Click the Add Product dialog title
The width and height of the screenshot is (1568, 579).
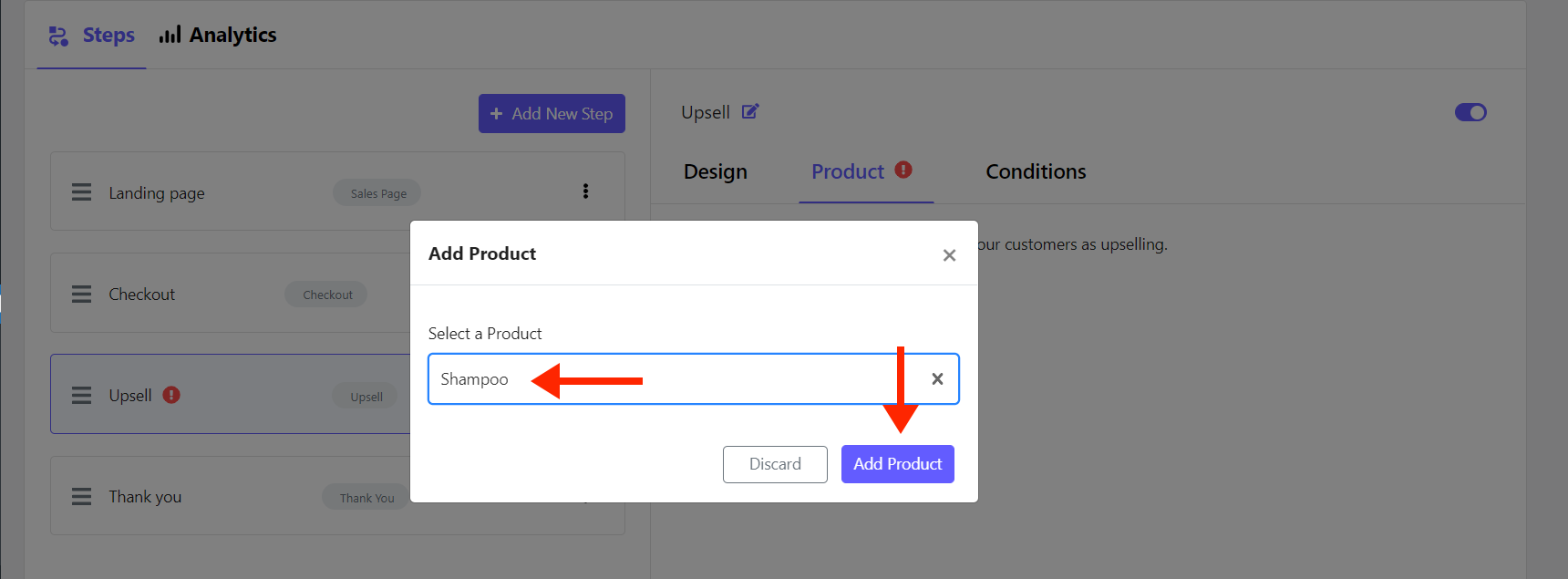click(482, 253)
